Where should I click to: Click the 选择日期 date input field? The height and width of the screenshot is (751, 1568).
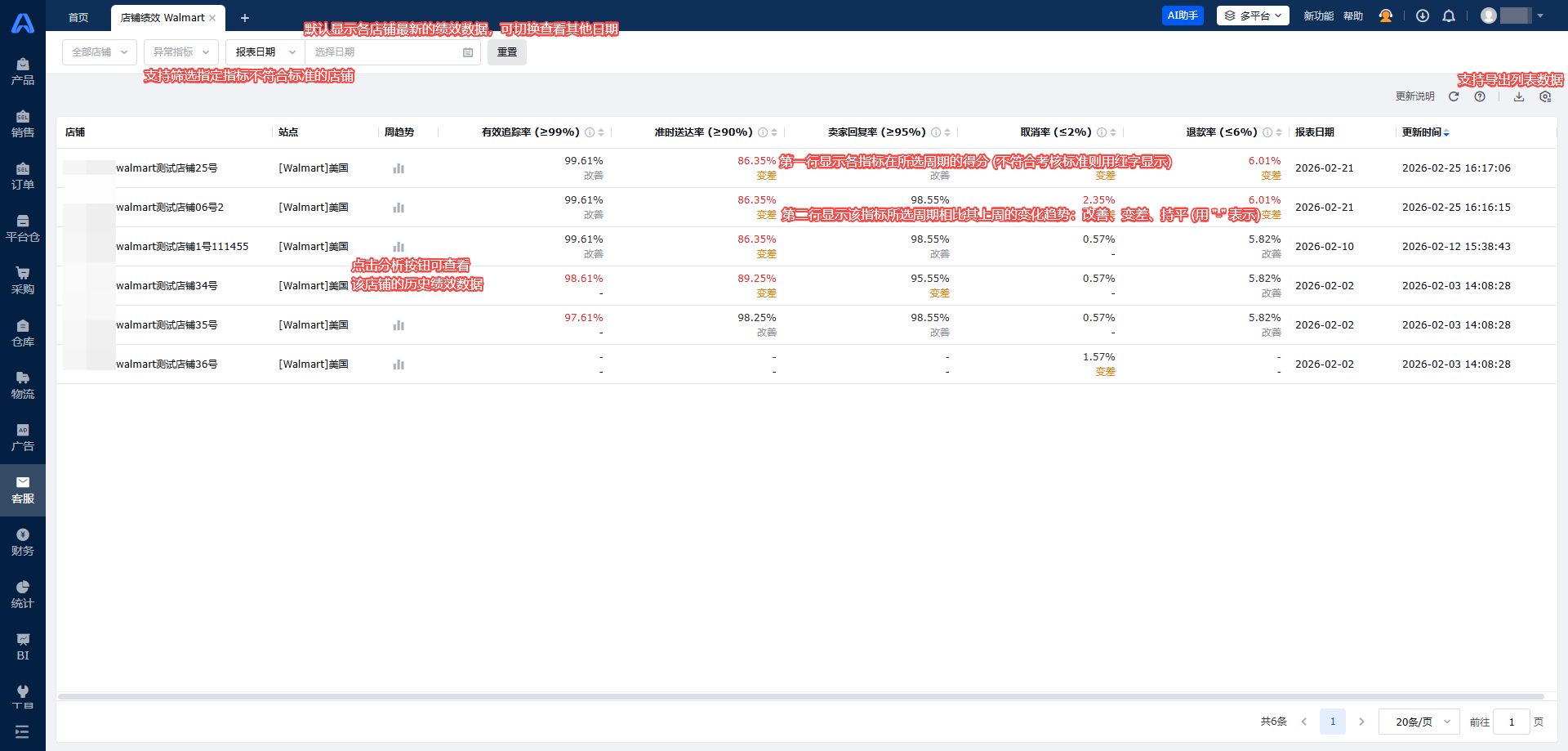385,52
